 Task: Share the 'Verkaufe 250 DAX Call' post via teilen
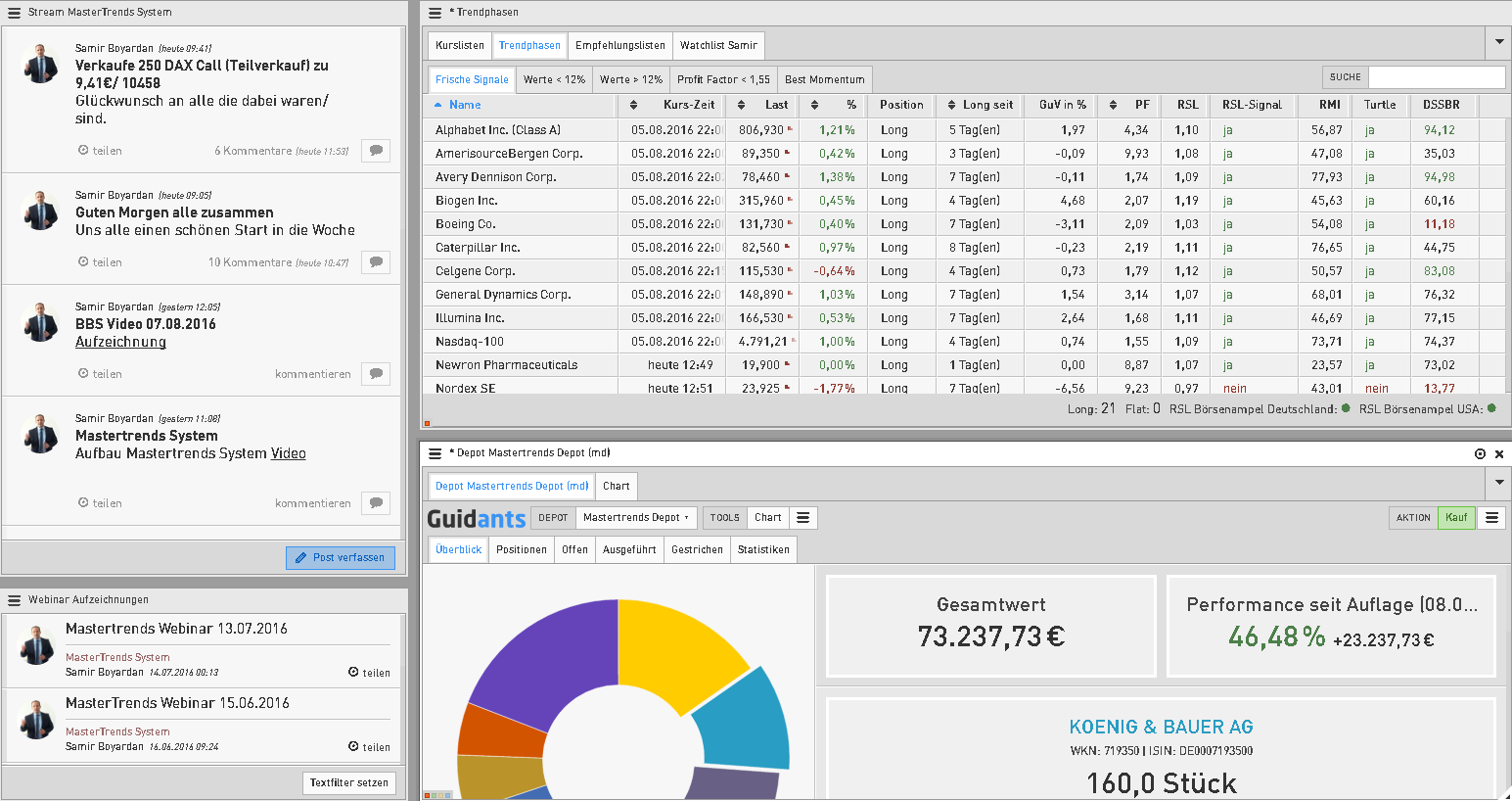coord(100,150)
